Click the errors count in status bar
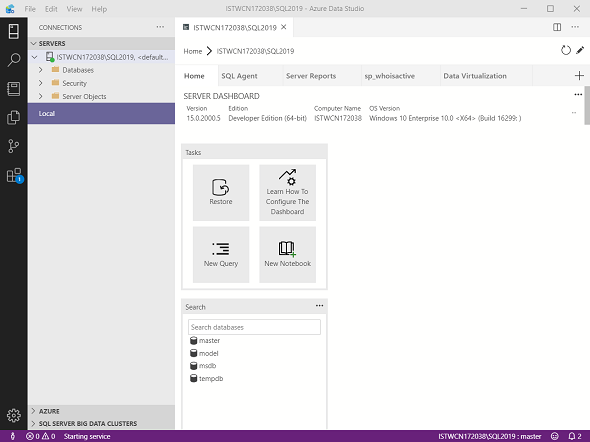 tap(33, 436)
